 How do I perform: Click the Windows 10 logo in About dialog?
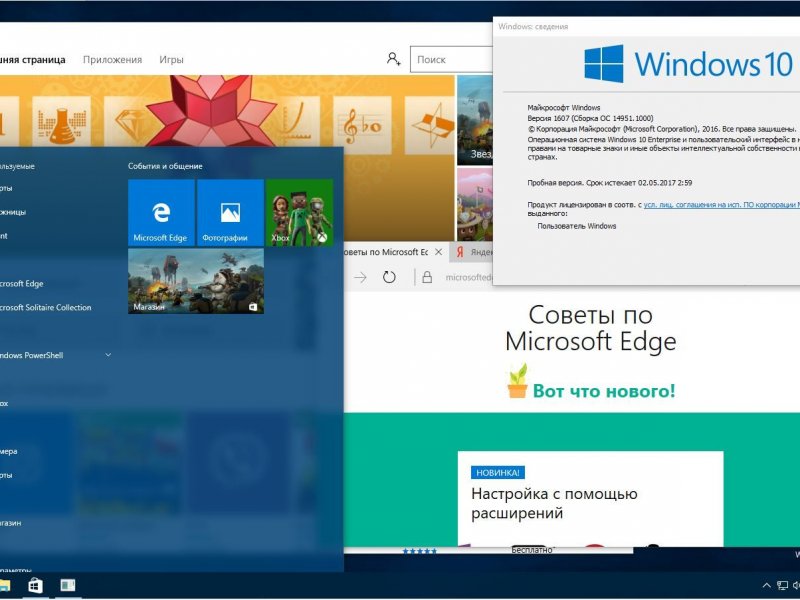688,64
